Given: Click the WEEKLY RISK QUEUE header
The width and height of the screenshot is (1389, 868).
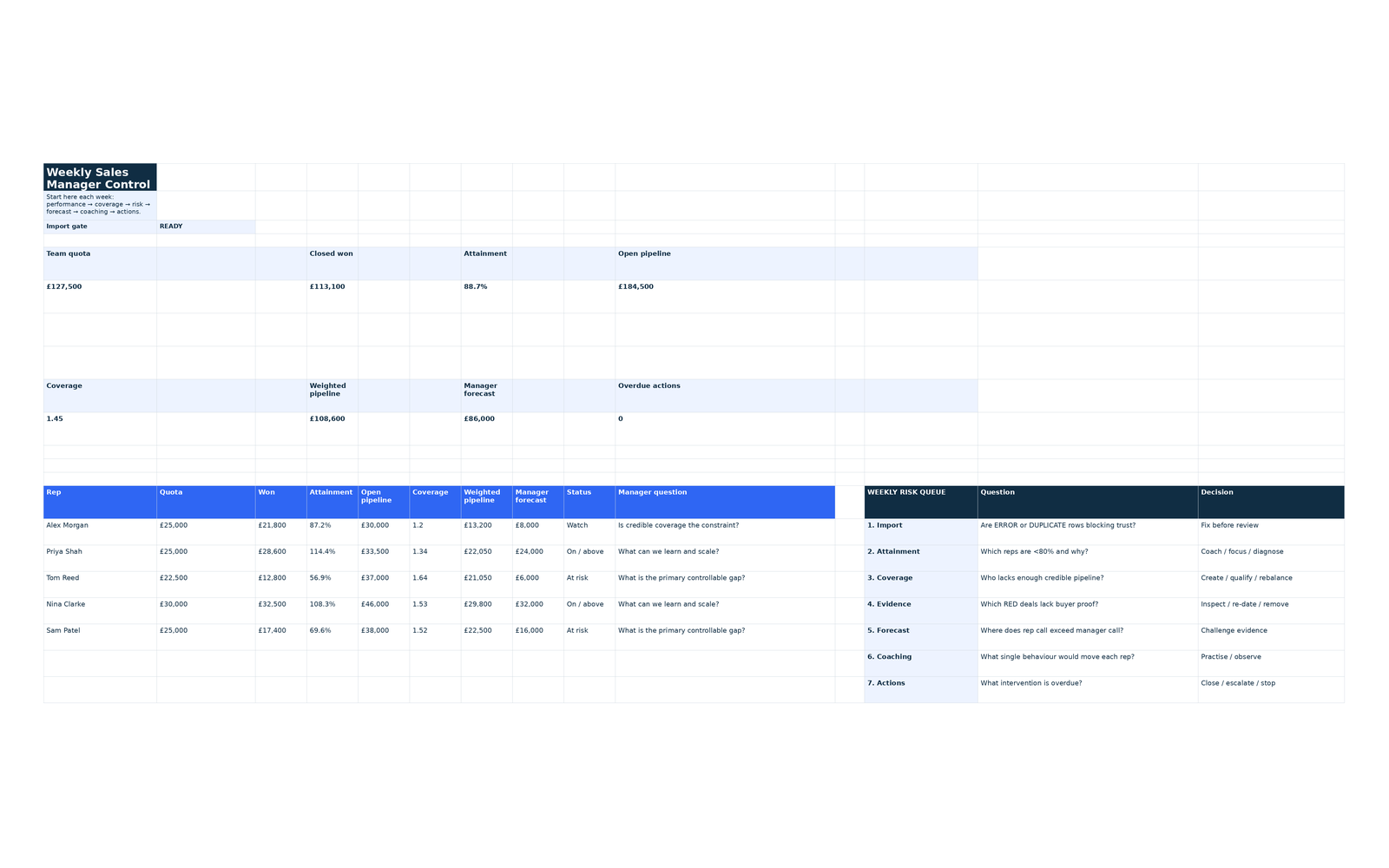Looking at the screenshot, I should (921, 502).
